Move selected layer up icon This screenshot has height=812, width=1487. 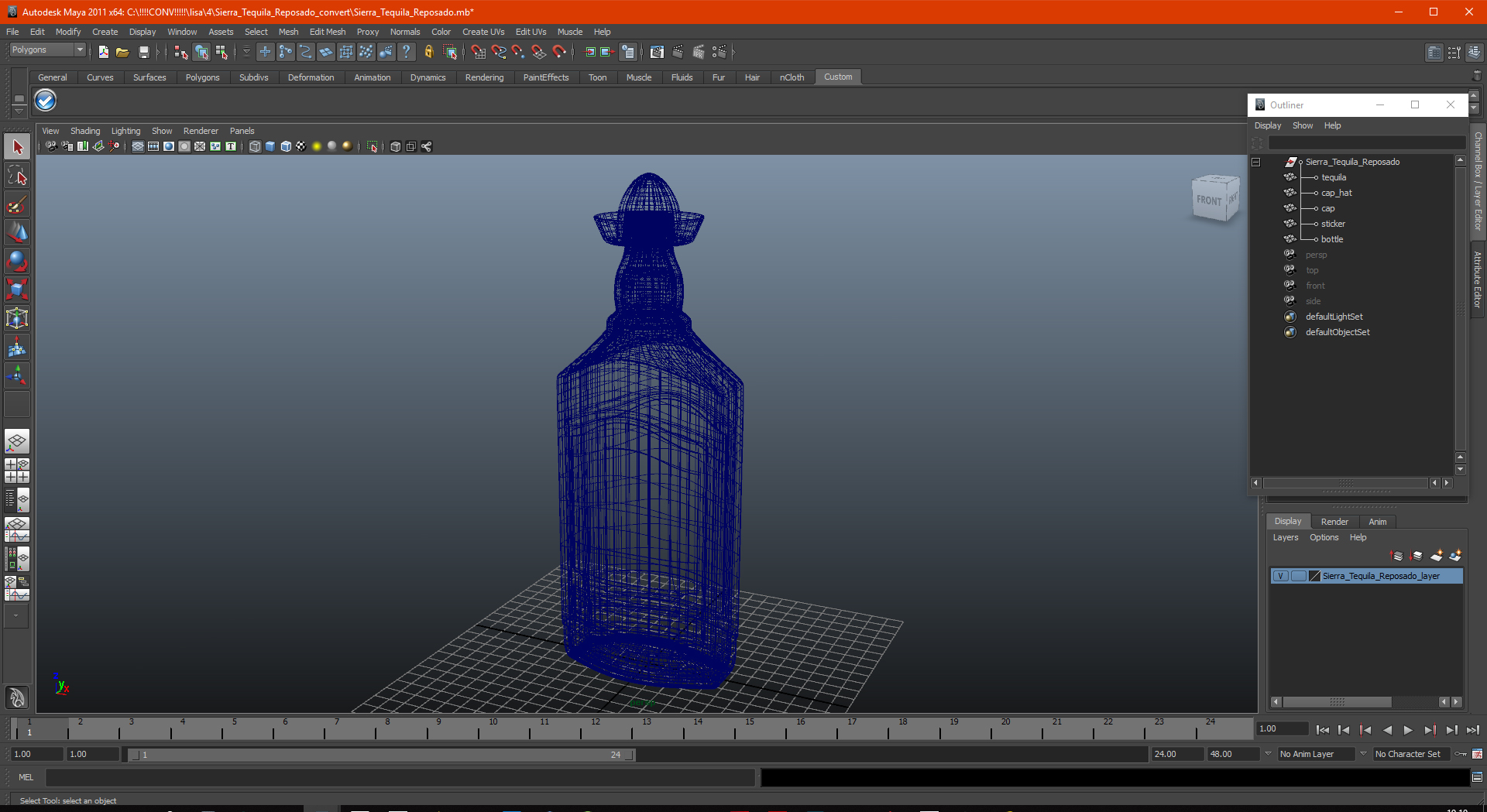click(x=1398, y=556)
